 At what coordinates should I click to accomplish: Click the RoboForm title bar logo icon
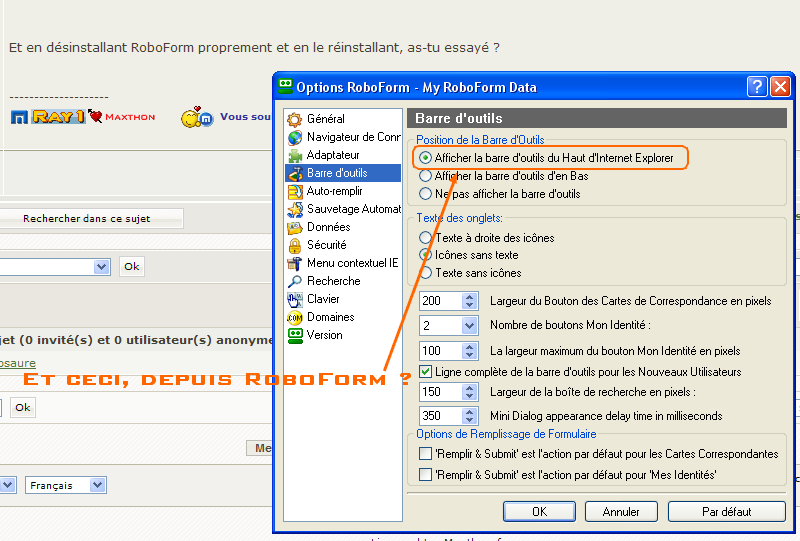285,87
